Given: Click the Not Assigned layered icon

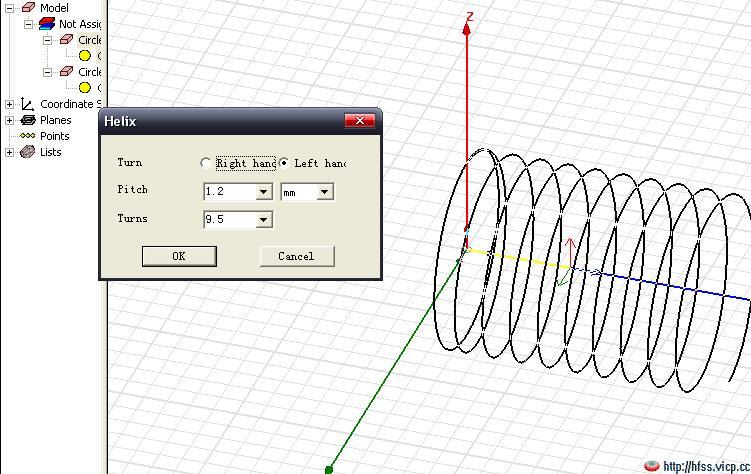Looking at the screenshot, I should pos(46,24).
